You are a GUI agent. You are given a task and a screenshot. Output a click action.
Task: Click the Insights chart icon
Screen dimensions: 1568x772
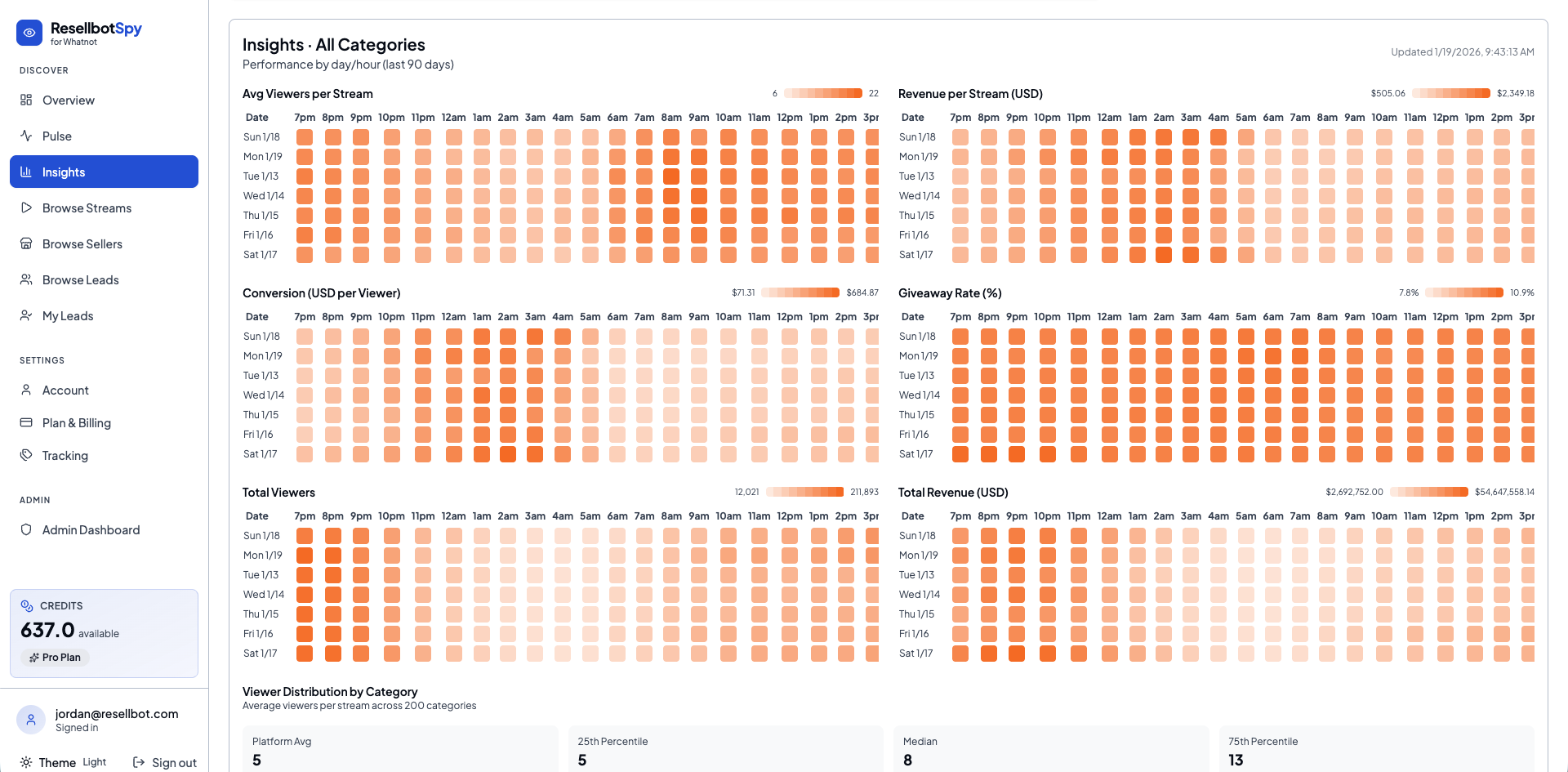[27, 172]
